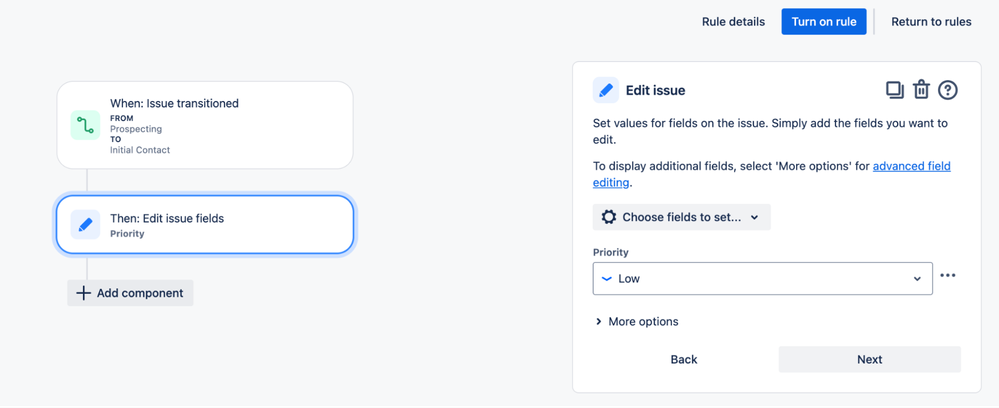Click the gear icon on field chooser
999x408 pixels.
point(609,217)
